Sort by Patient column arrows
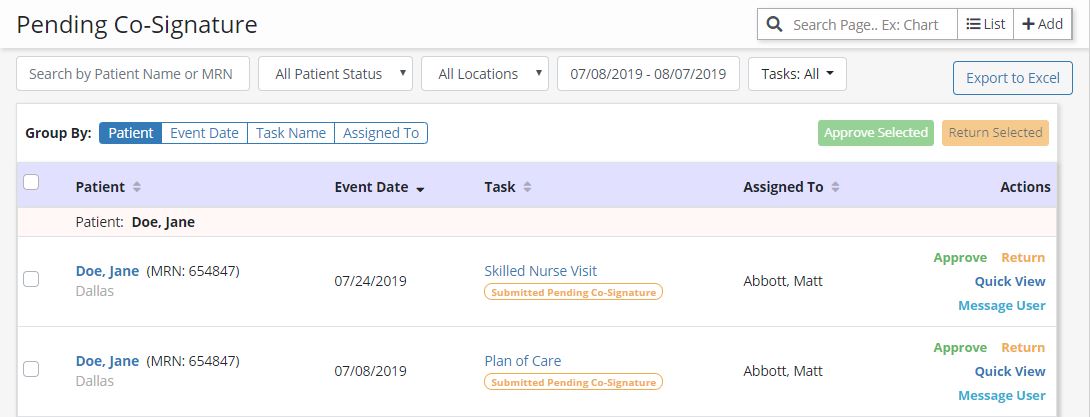Screen dimensions: 1090x417 click(137, 187)
